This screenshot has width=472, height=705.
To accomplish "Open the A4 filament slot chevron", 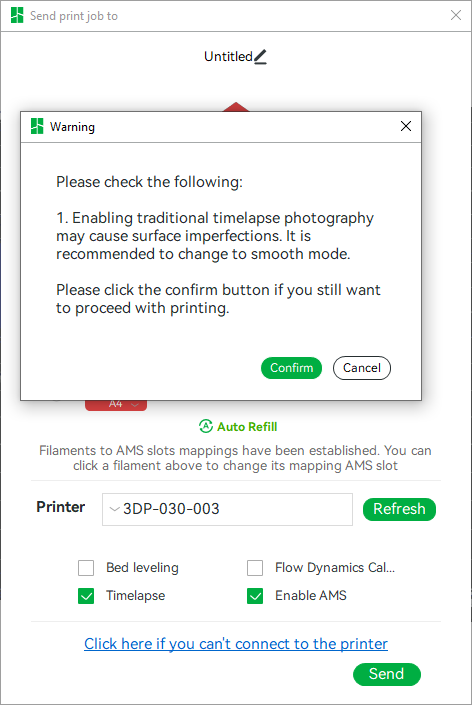I will coord(135,404).
